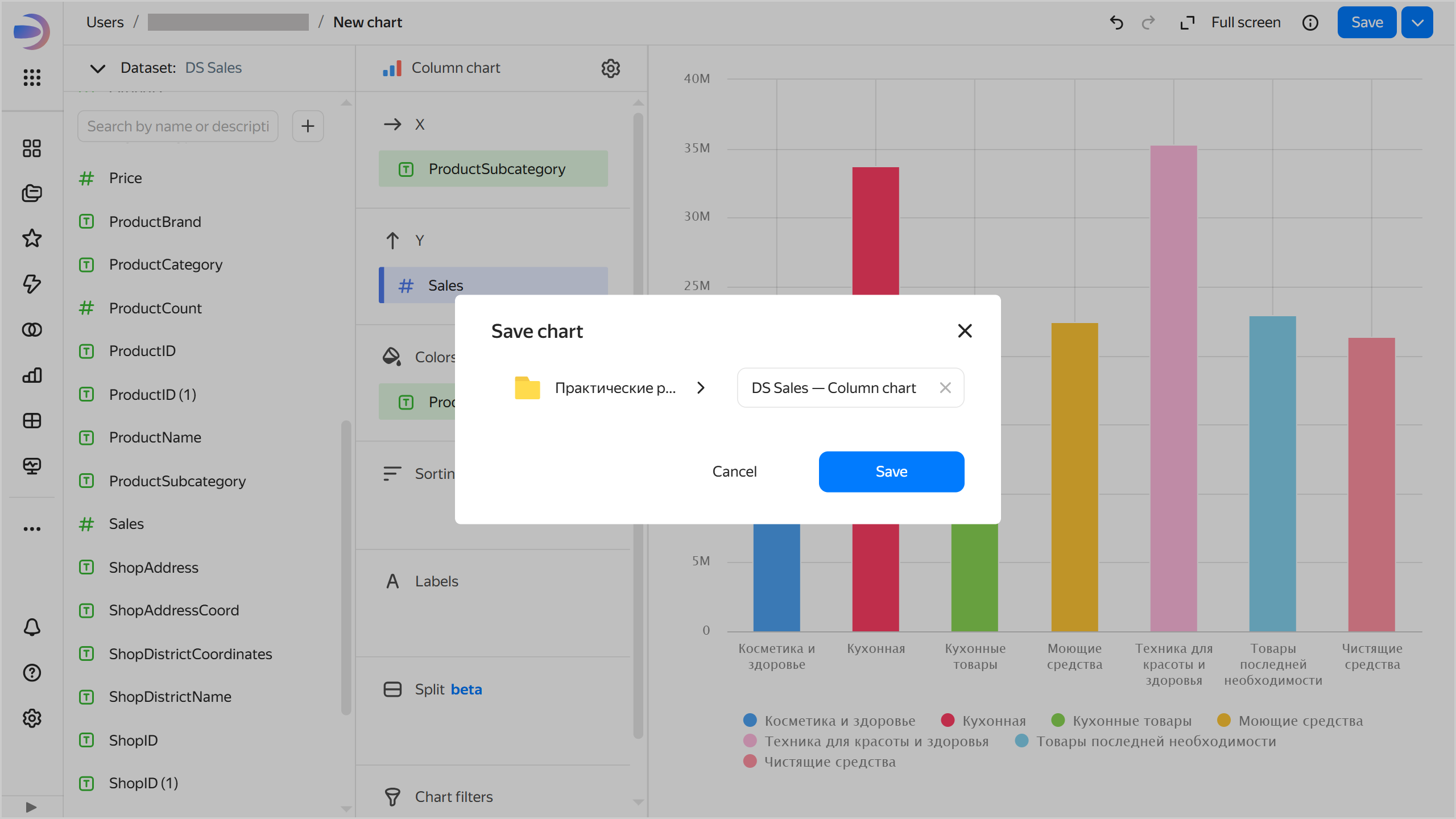Close the Save chart dialog

tap(965, 331)
